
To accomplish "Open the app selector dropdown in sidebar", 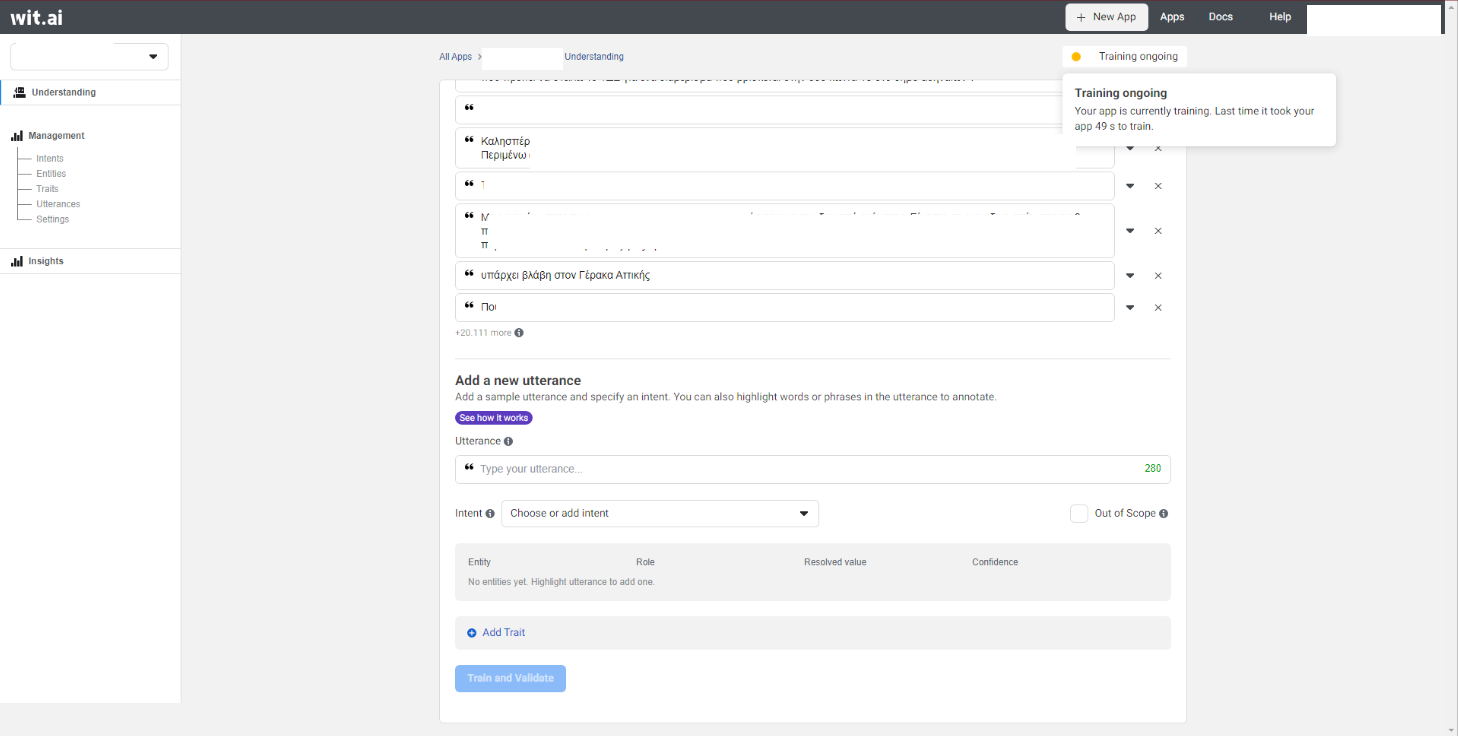I will pos(89,57).
